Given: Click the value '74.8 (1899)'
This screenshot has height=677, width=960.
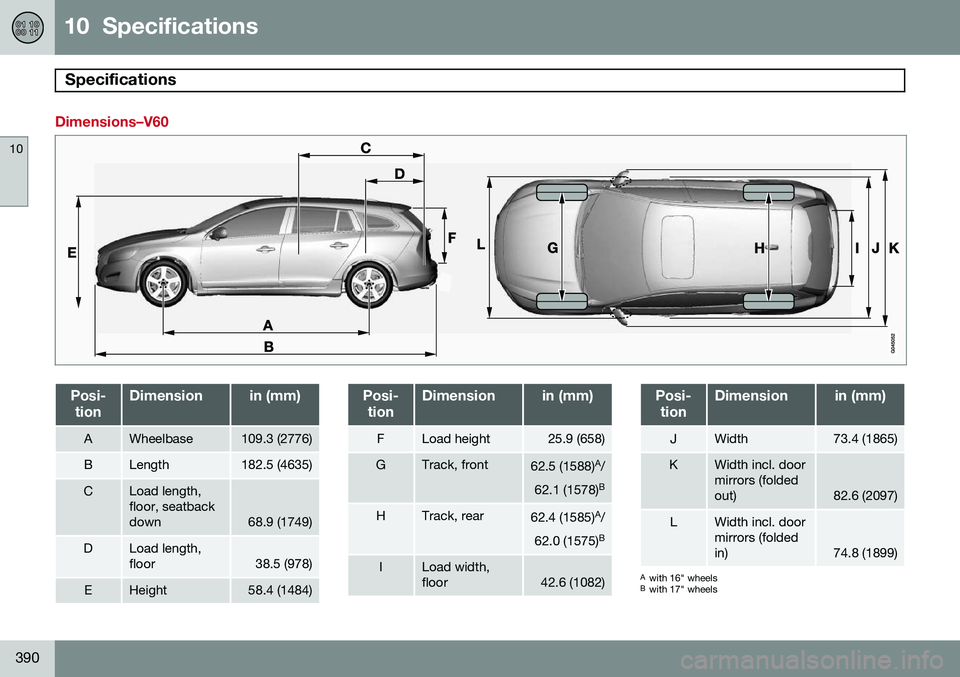Looking at the screenshot, I should tap(865, 553).
